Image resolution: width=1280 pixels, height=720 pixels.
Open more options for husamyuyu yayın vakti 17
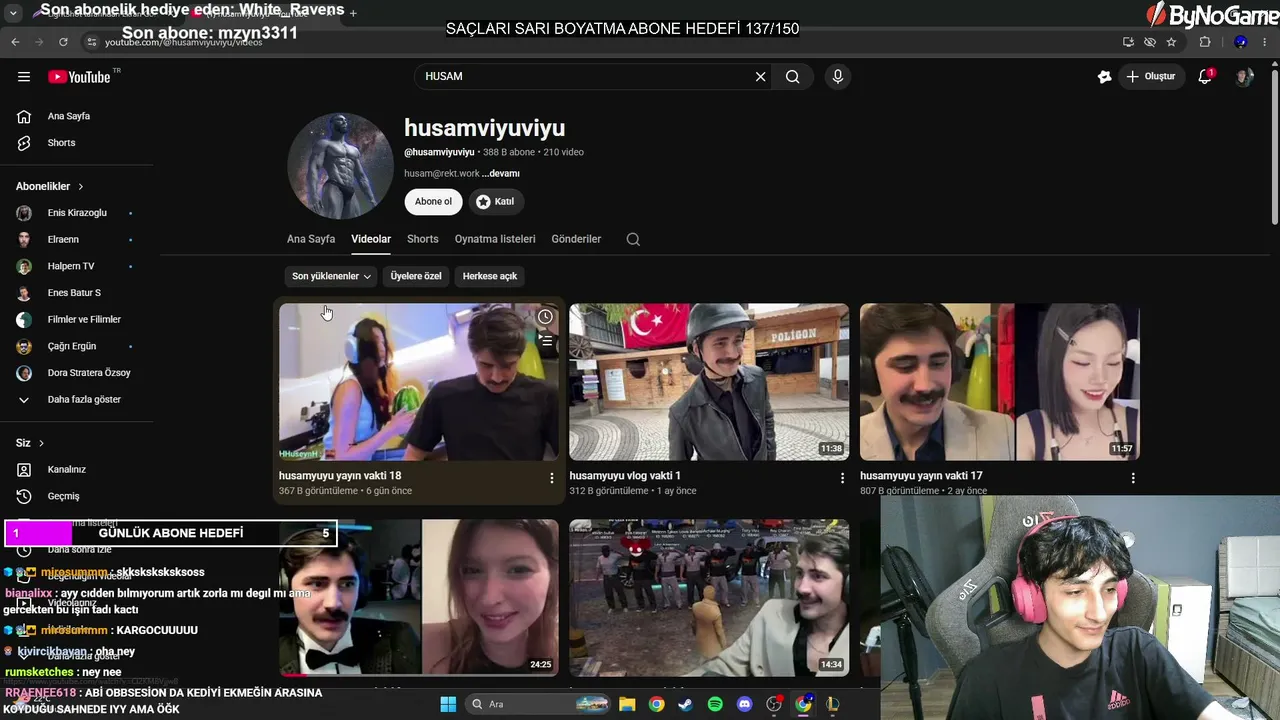pos(1133,478)
